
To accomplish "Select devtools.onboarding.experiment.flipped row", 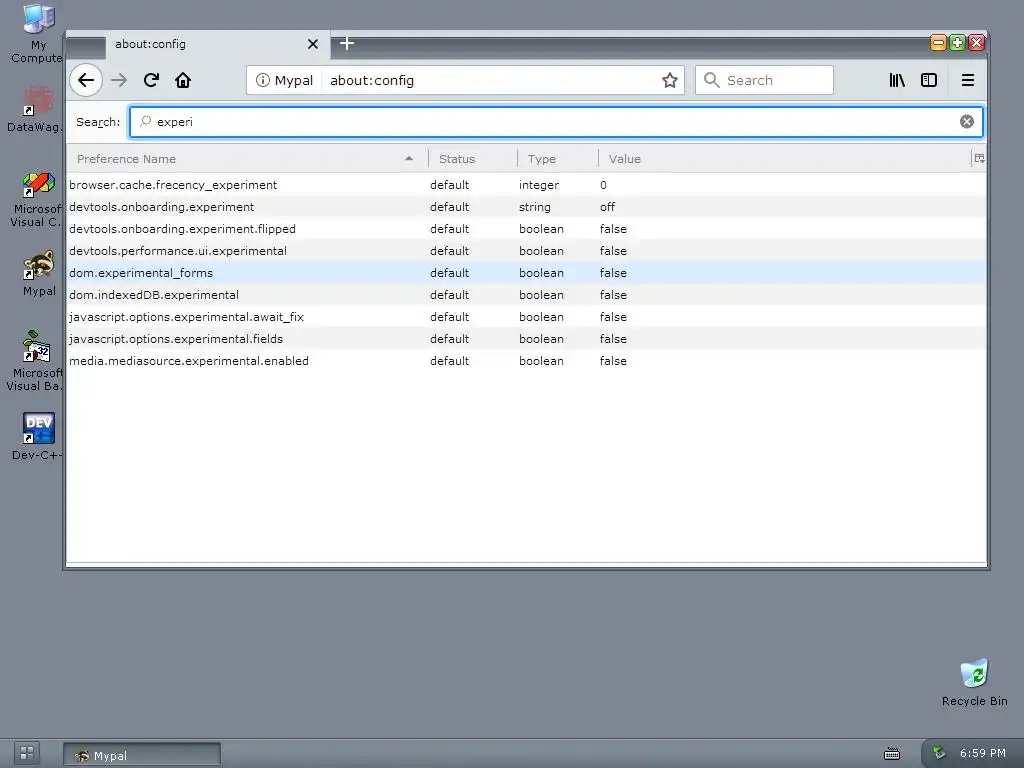I will click(526, 229).
